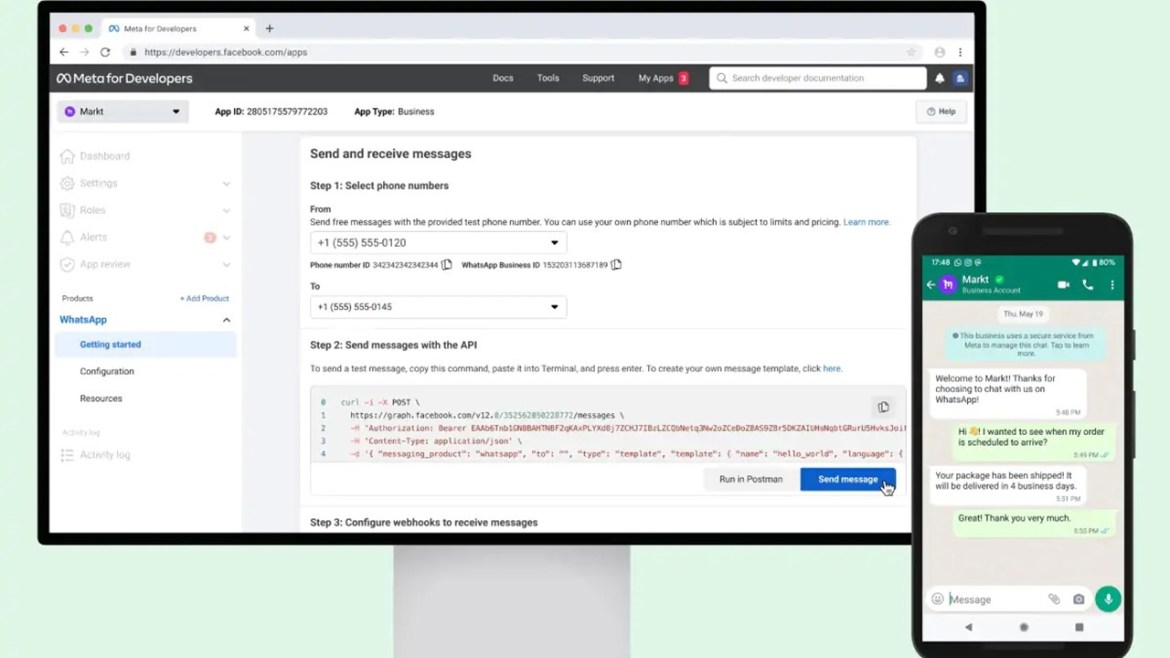Viewport: 1170px width, 658px height.
Task: Expand Alerts section in sidebar
Action: click(x=226, y=237)
